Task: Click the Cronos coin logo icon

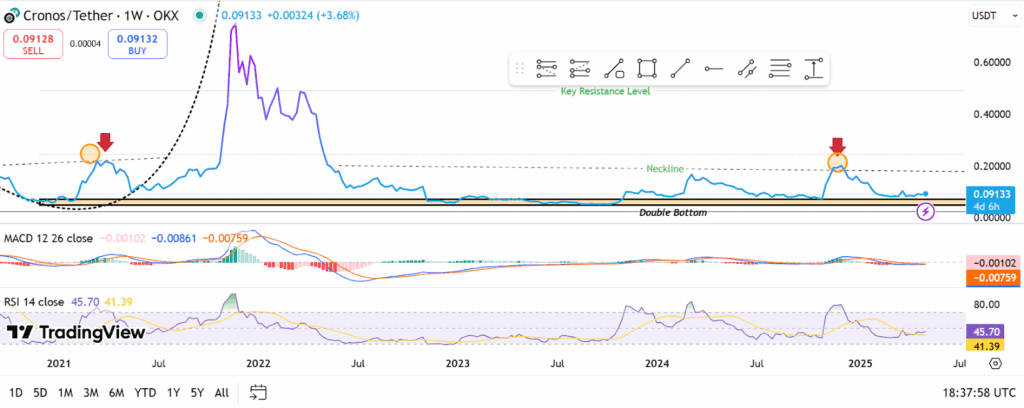Action: click(x=10, y=14)
